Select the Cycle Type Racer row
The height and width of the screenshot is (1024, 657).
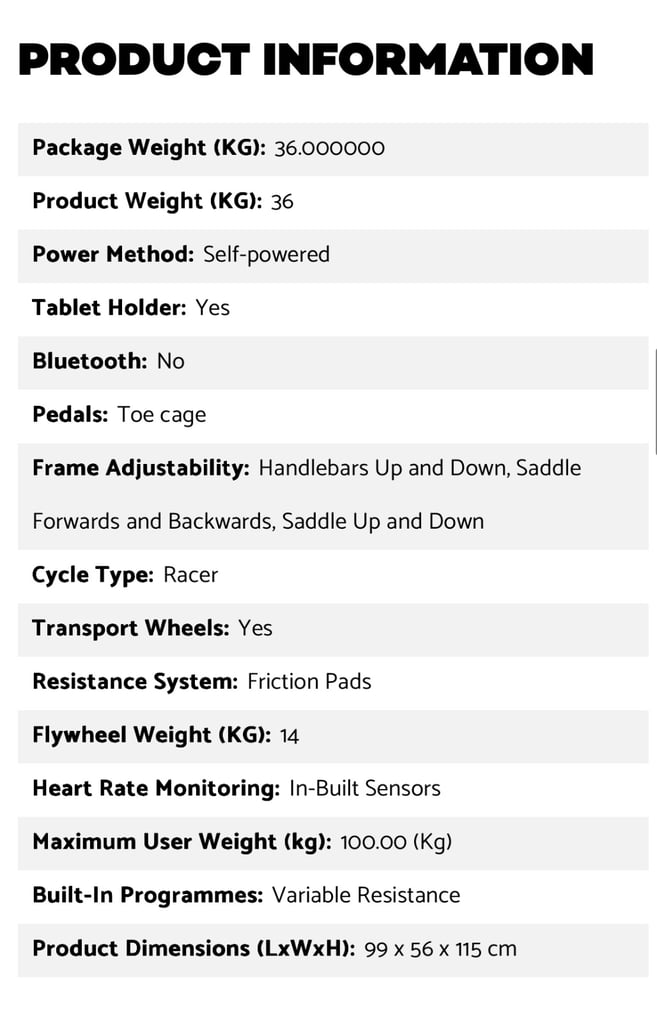pyautogui.click(x=333, y=577)
